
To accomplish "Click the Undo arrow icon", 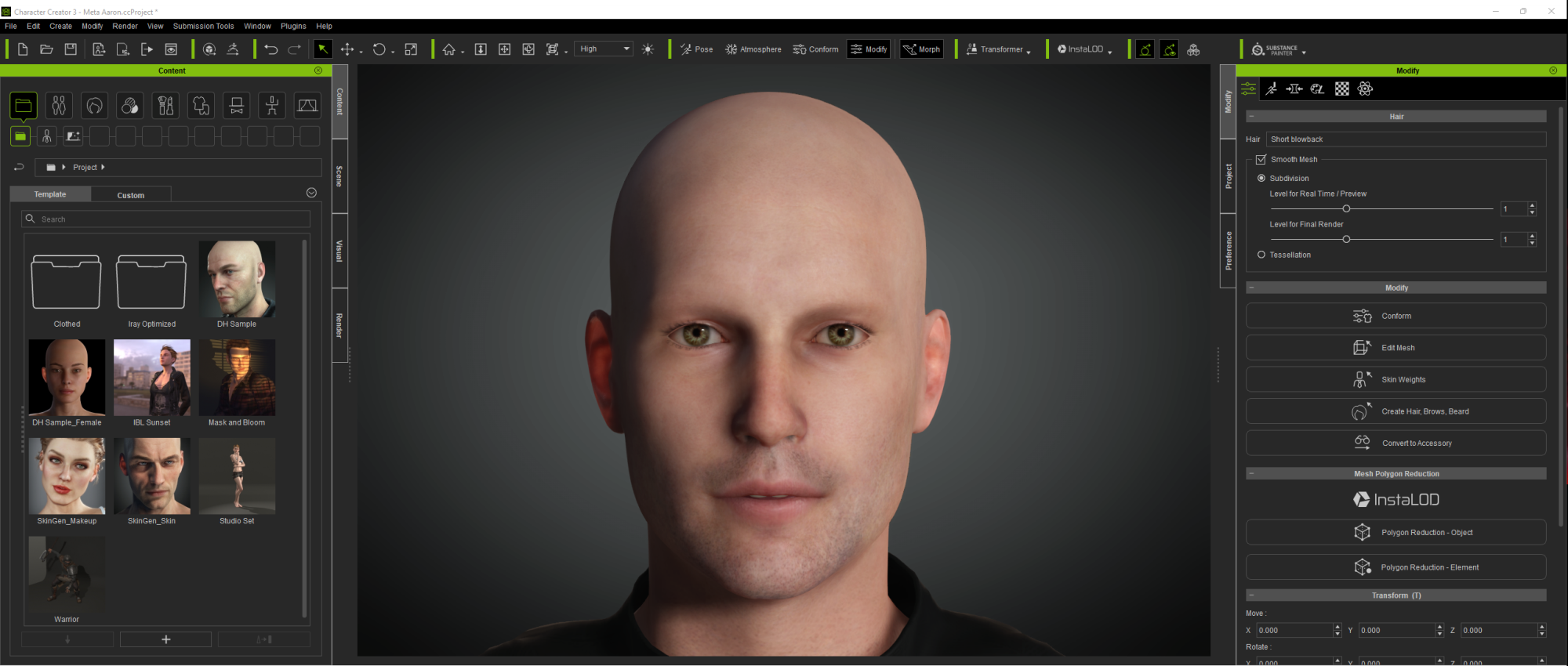I will click(271, 49).
